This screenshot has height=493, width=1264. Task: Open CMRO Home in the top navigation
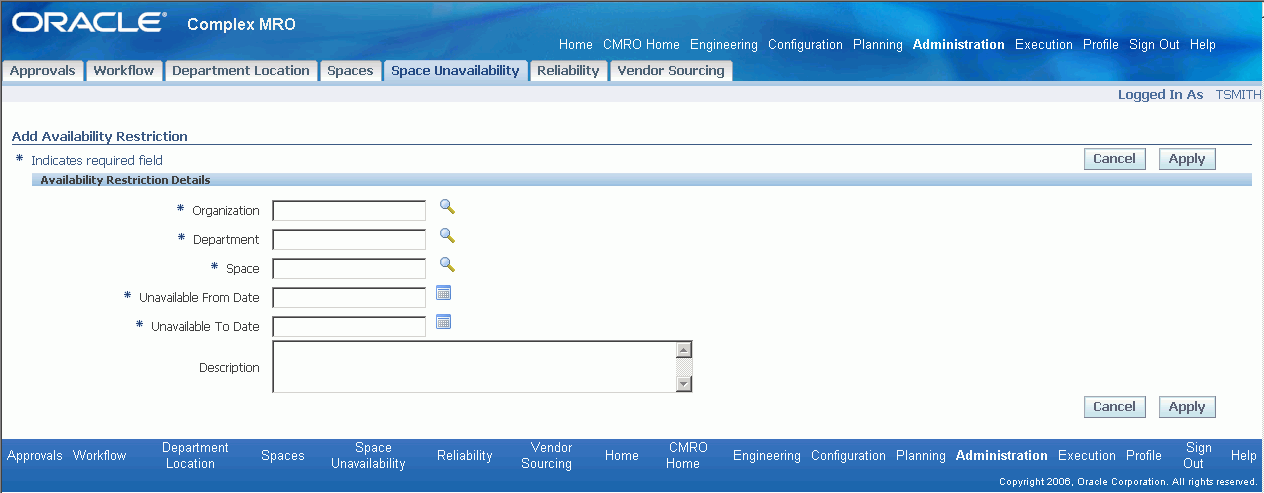[641, 45]
